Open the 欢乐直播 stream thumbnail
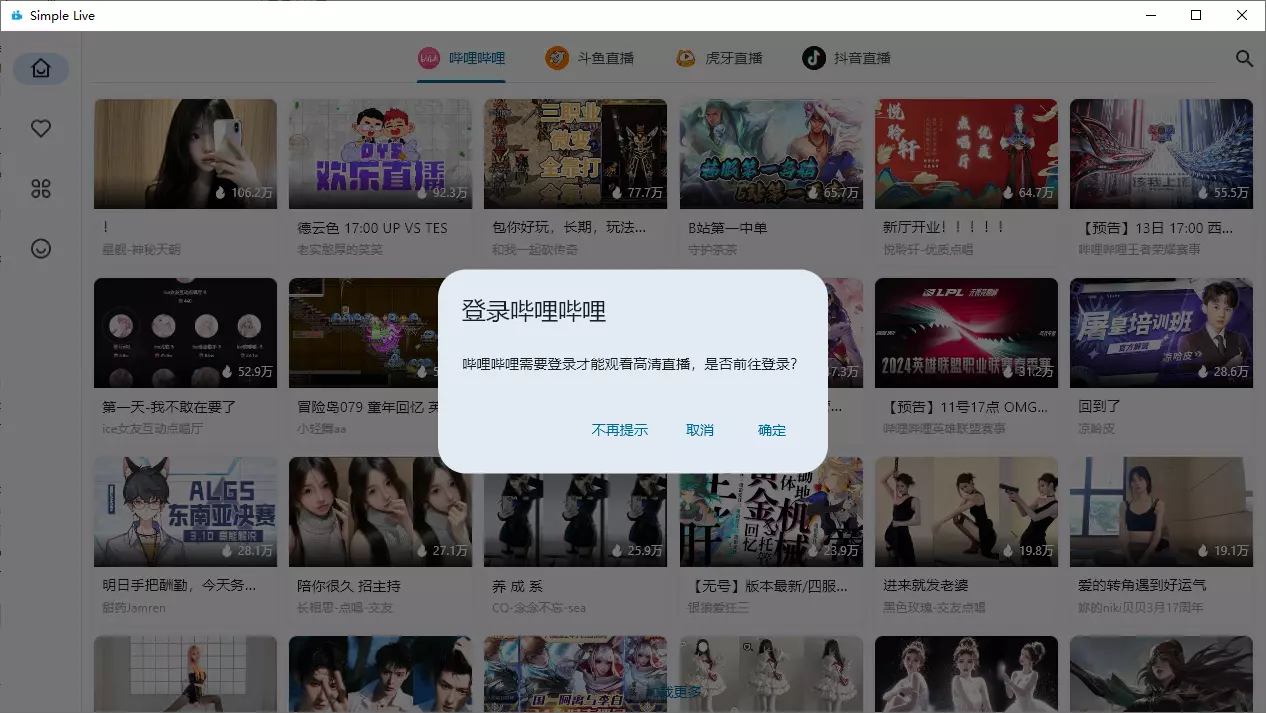 coord(380,153)
